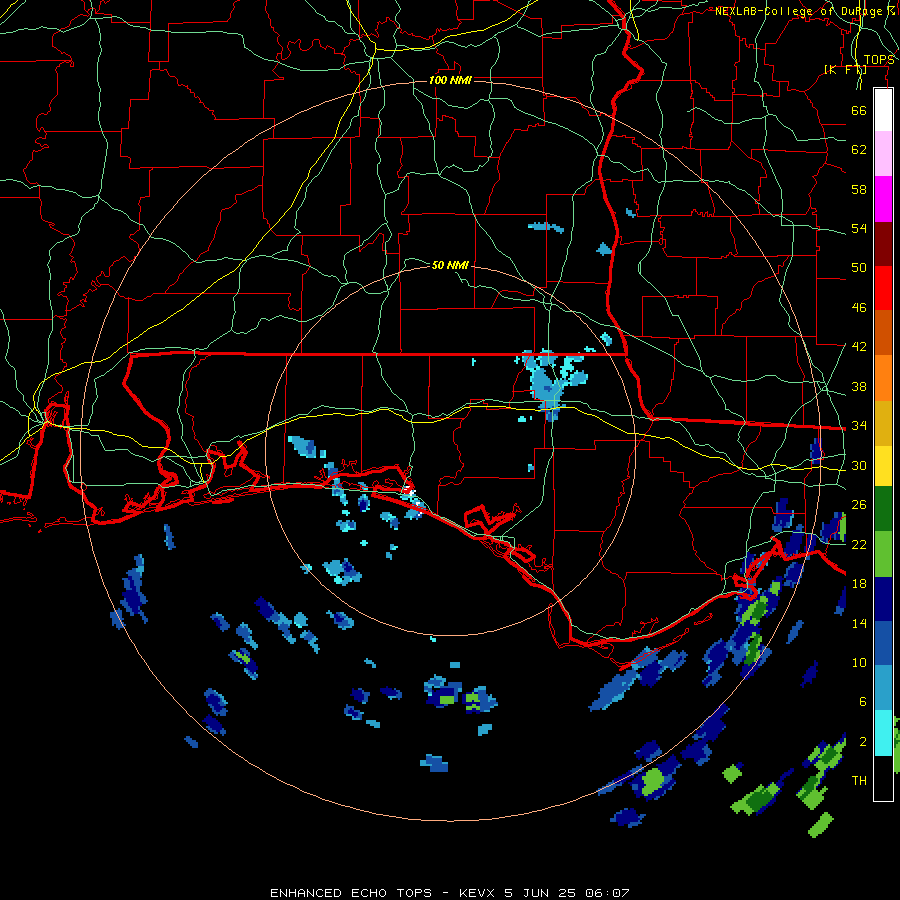Click the "TH" threshold label
This screenshot has width=900, height=900.
click(x=859, y=781)
